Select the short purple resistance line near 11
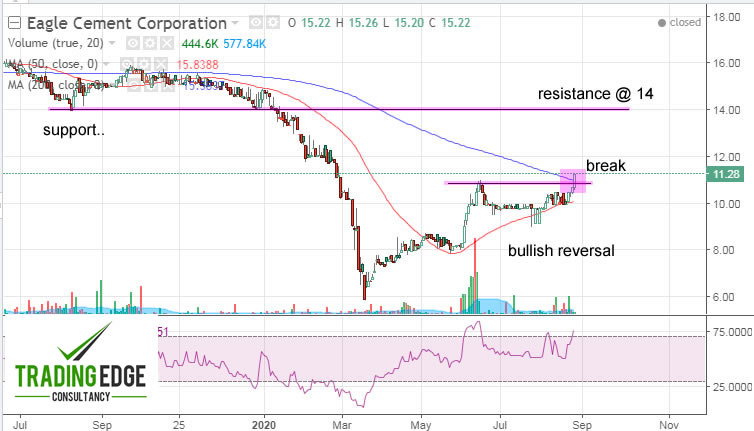 pos(518,183)
